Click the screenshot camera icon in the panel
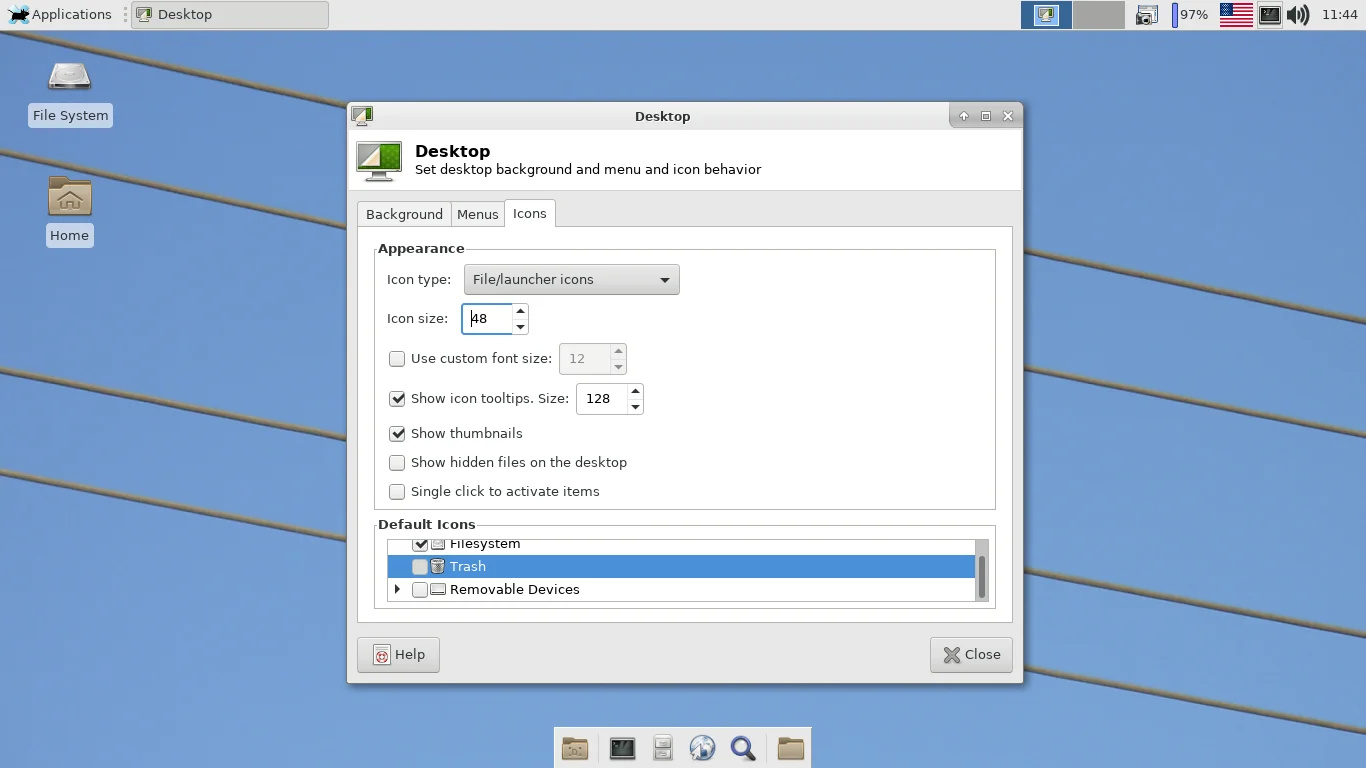Image resolution: width=1366 pixels, height=768 pixels. point(1147,15)
